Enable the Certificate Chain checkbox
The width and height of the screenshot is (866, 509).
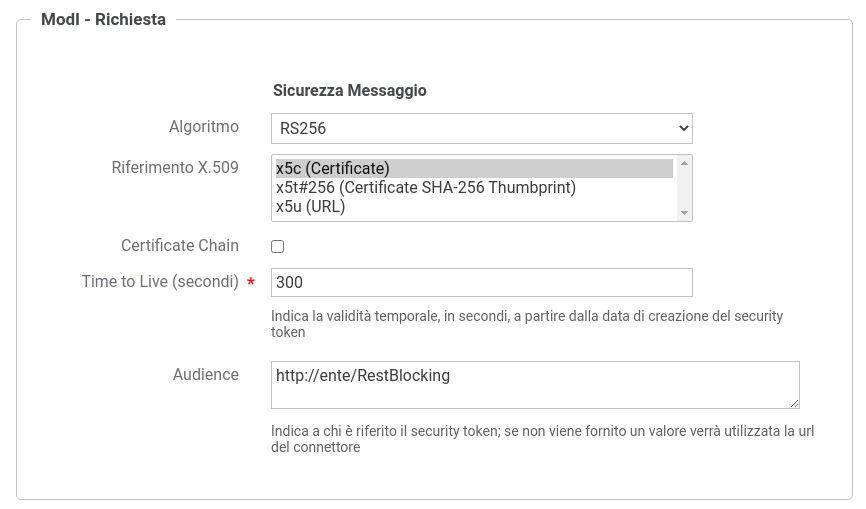click(278, 246)
